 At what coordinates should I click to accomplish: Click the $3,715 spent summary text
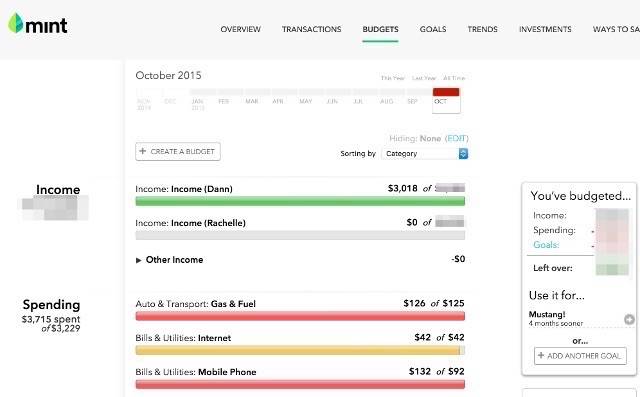(51, 319)
